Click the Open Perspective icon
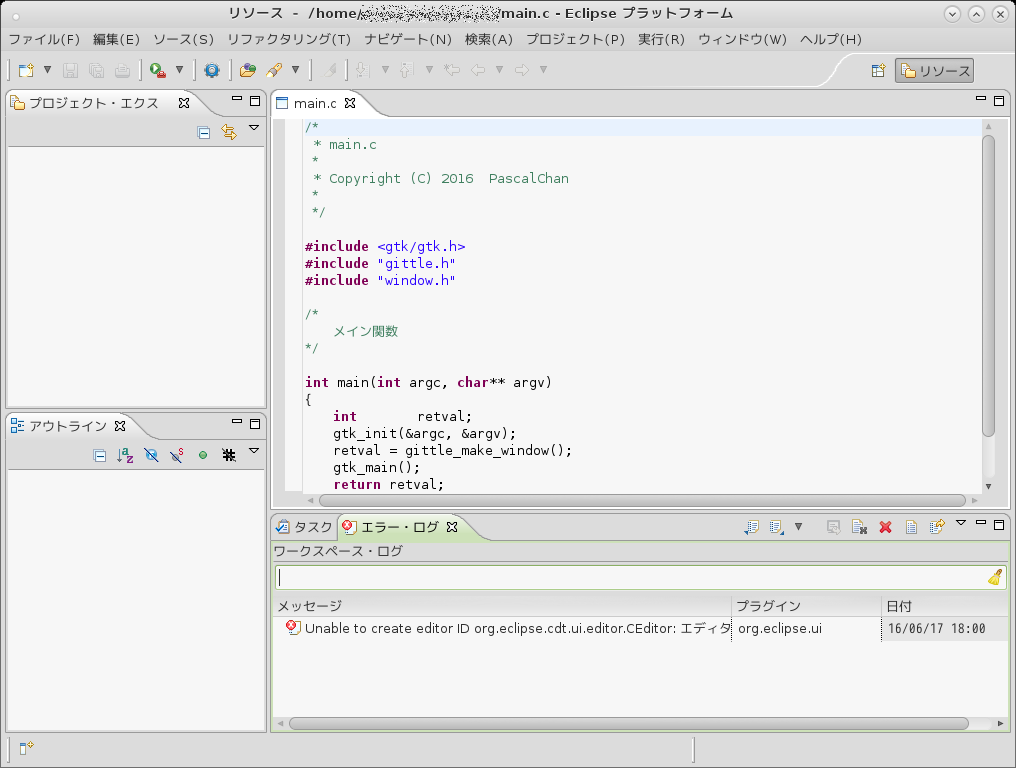The image size is (1016, 768). (x=878, y=71)
